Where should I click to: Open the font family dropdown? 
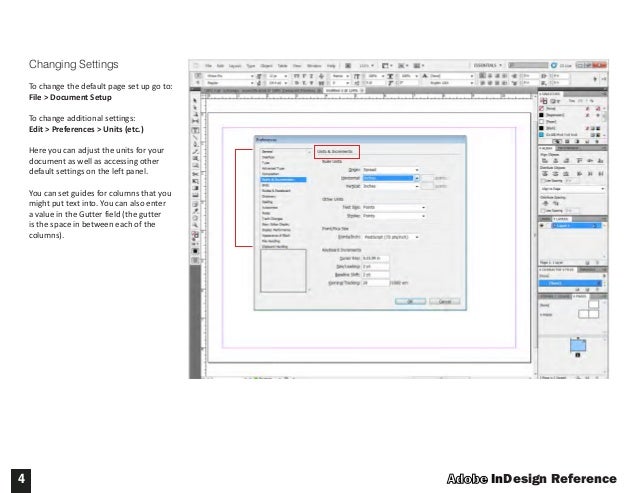click(229, 76)
